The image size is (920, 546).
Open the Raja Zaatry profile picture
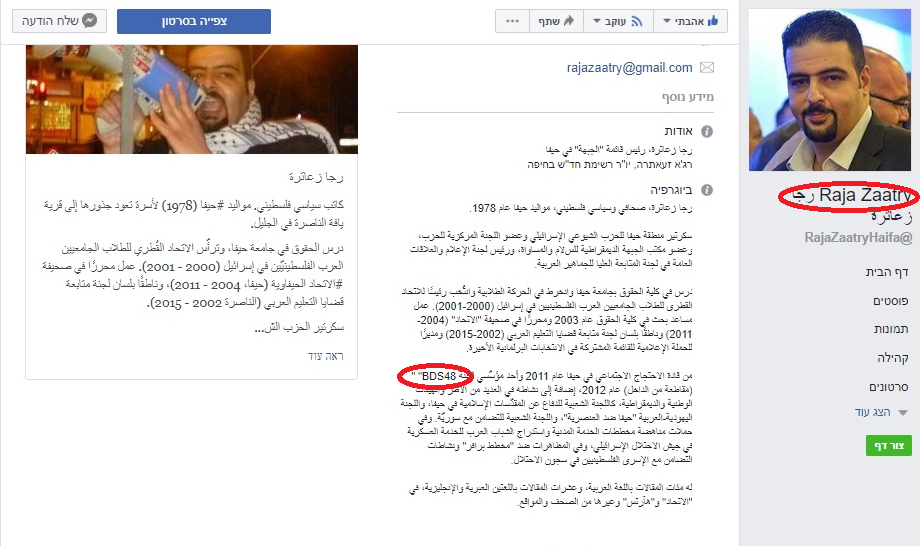pos(830,90)
